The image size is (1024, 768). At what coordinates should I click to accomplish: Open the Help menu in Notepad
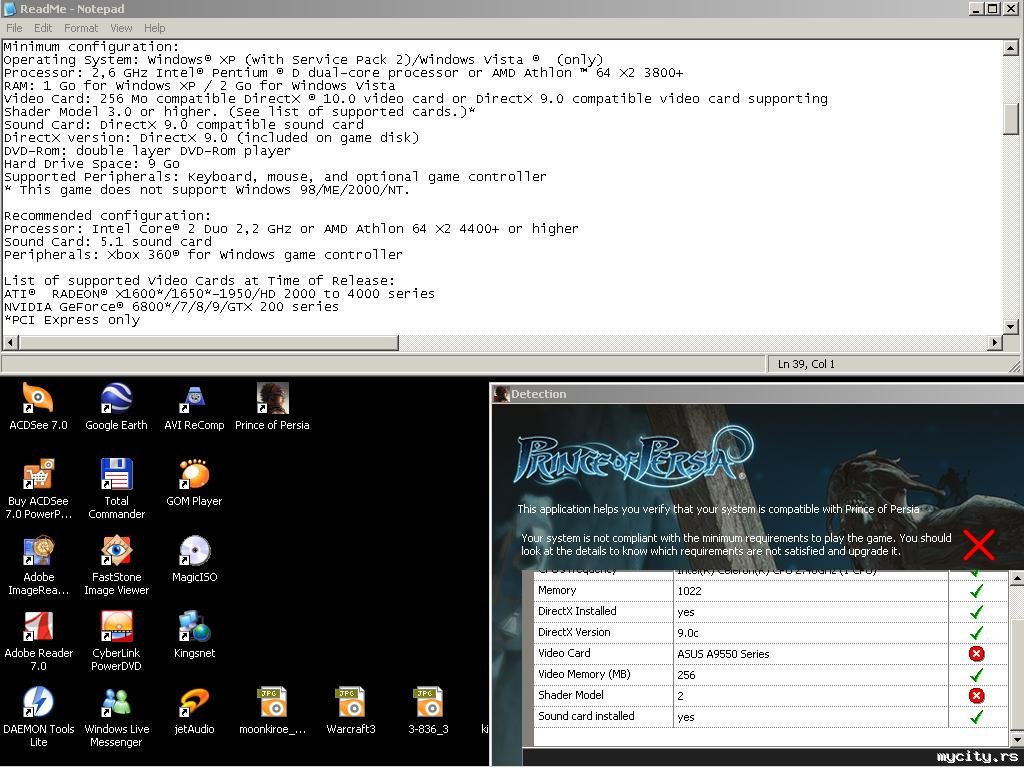point(155,28)
